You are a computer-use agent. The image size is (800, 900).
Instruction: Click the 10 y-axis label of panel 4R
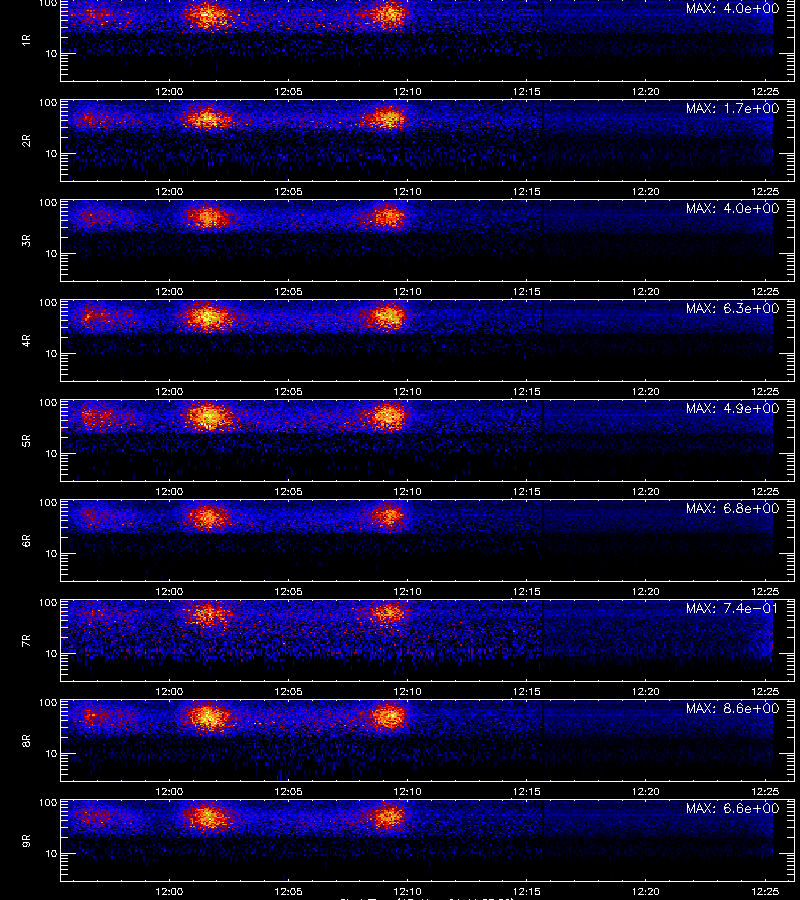click(51, 354)
